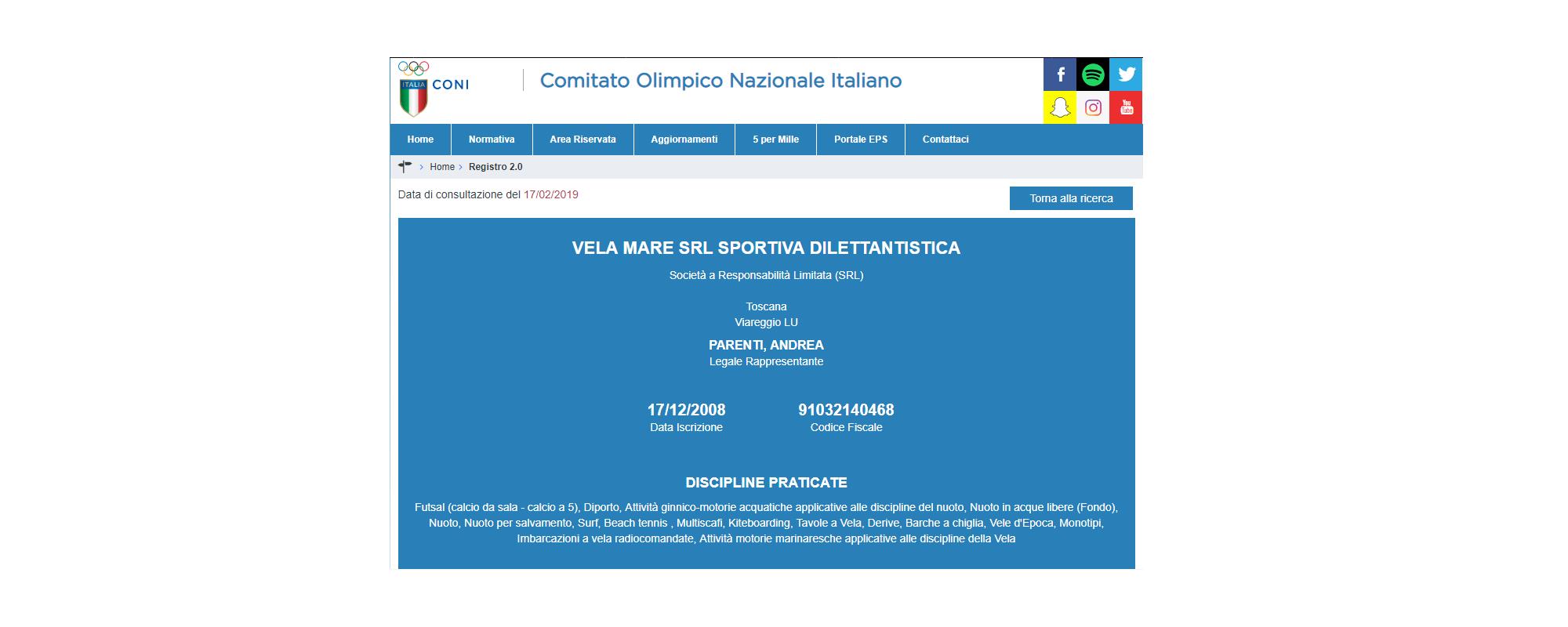Open CONI Instagram icon
1568x627 pixels.
click(1092, 107)
